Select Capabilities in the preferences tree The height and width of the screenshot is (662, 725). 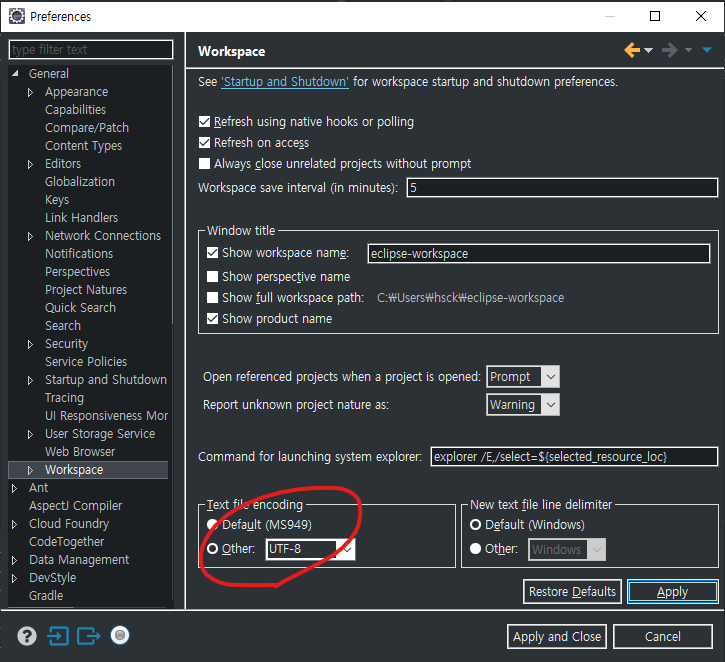tap(75, 110)
